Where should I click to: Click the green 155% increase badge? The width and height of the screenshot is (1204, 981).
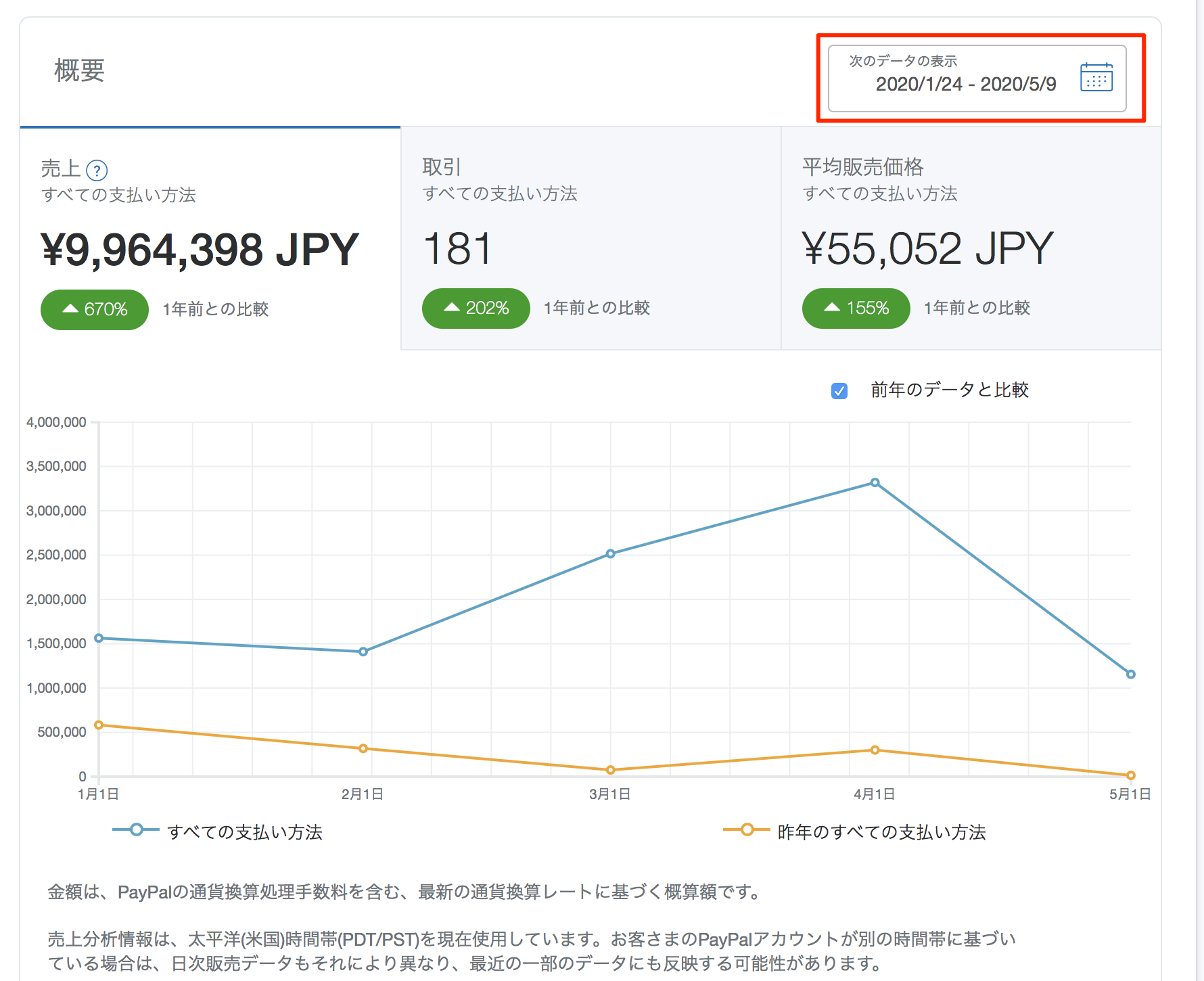(x=856, y=308)
